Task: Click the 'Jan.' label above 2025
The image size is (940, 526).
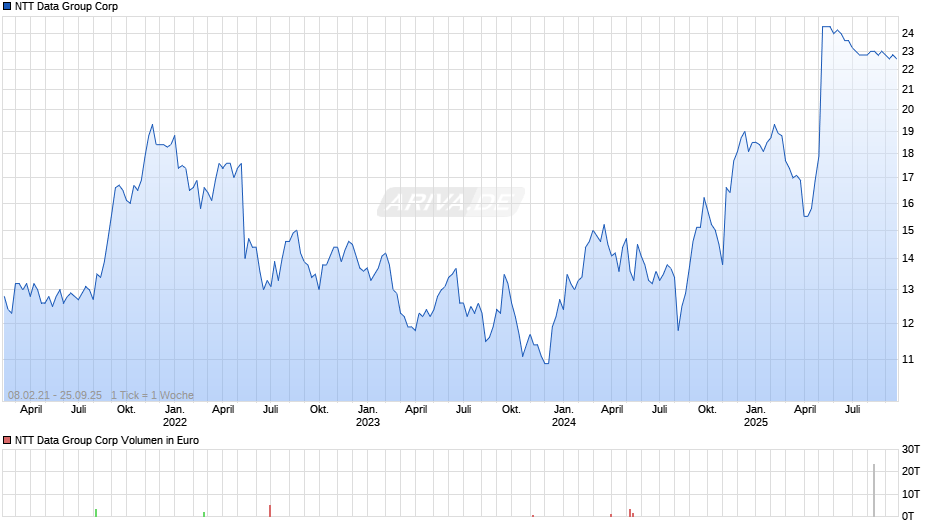Action: click(756, 410)
